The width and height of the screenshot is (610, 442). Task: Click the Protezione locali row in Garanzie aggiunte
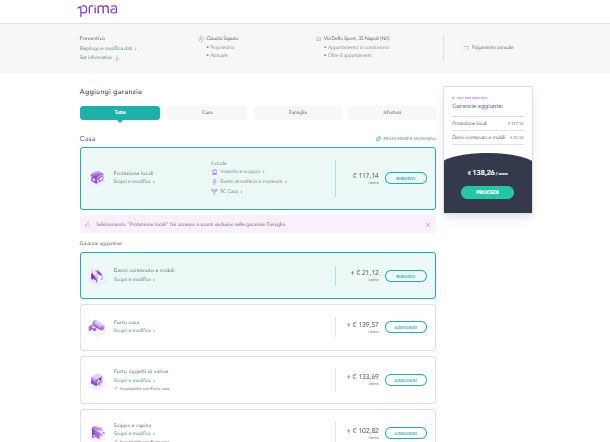[x=488, y=123]
